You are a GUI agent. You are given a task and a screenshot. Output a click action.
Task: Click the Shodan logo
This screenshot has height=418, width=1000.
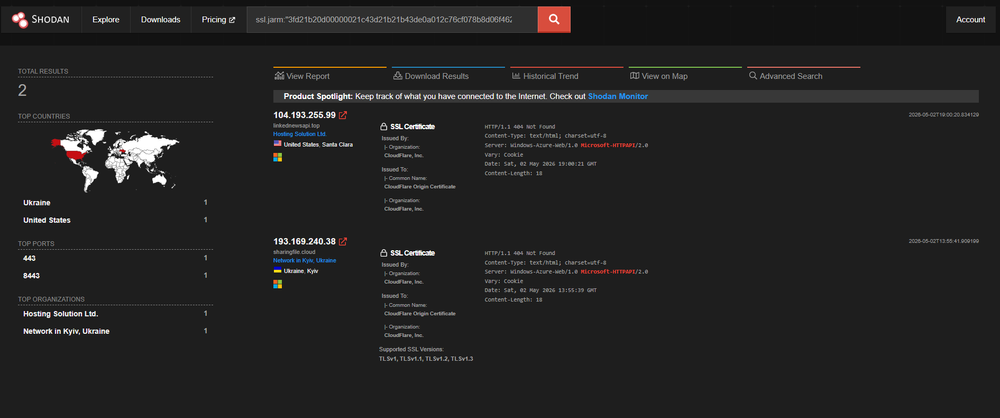(40, 20)
